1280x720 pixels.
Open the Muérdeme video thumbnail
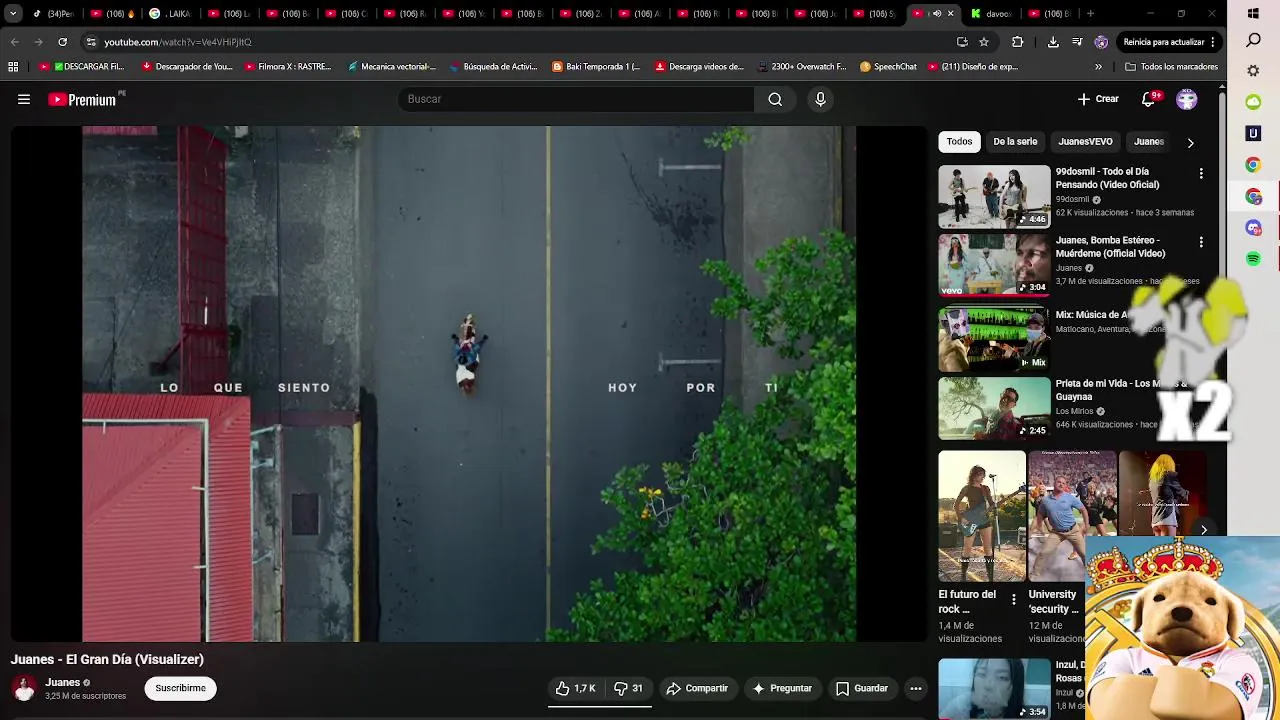[994, 265]
